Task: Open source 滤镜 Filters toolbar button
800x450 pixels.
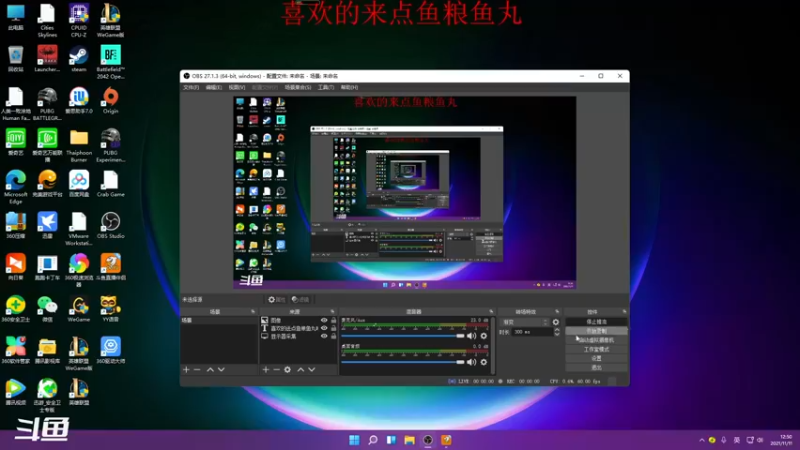Action: 300,299
